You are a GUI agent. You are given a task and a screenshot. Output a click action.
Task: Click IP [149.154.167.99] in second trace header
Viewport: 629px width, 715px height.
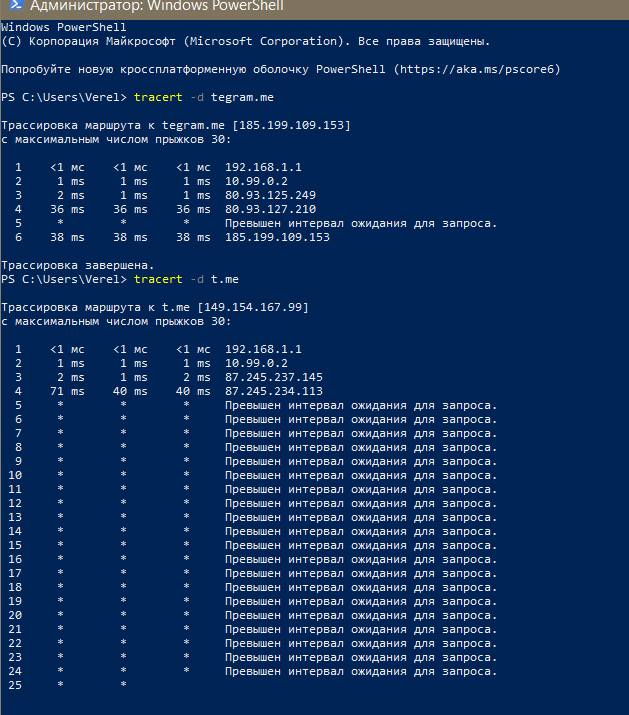[x=253, y=307]
